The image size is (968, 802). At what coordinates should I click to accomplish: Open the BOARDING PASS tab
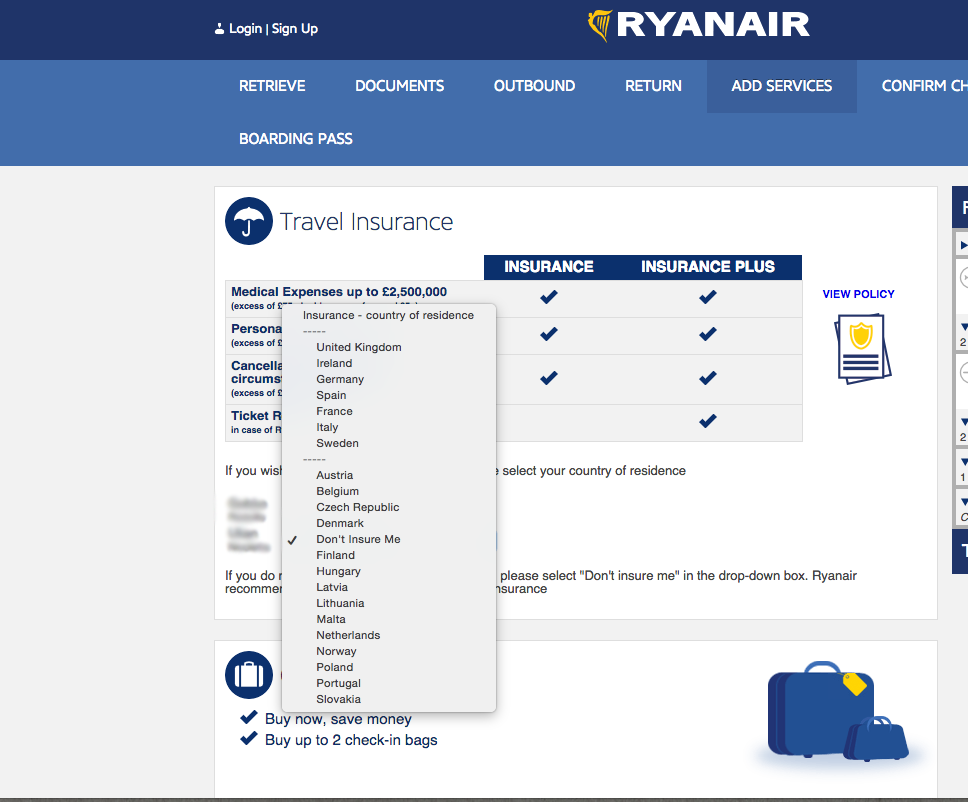click(x=296, y=139)
